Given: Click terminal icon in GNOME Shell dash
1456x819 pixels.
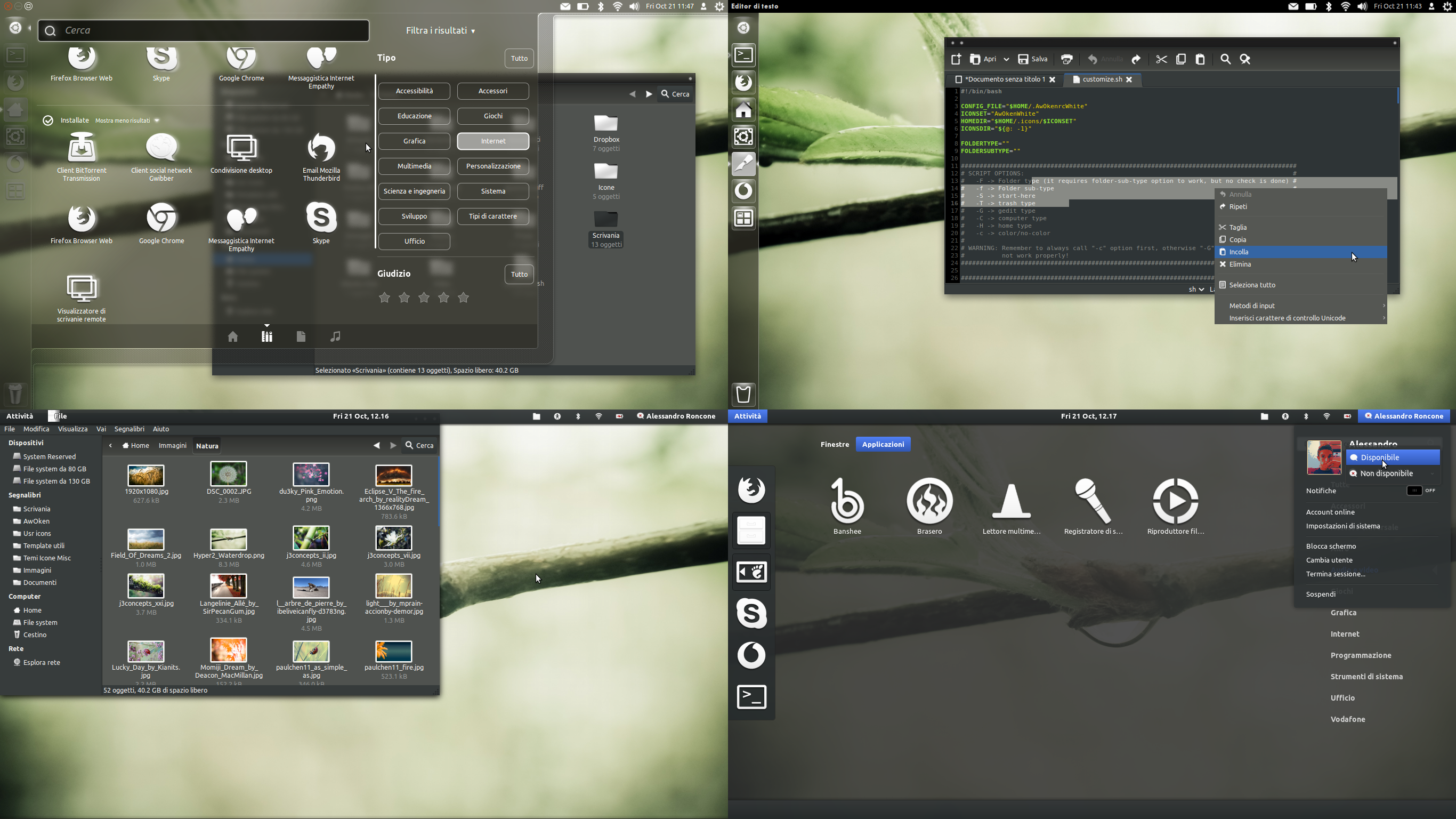Looking at the screenshot, I should tap(751, 696).
